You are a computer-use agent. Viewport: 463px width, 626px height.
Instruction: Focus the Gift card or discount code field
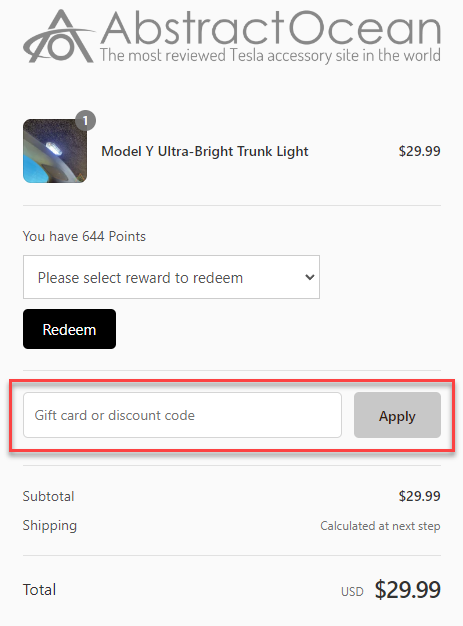pyautogui.click(x=182, y=415)
